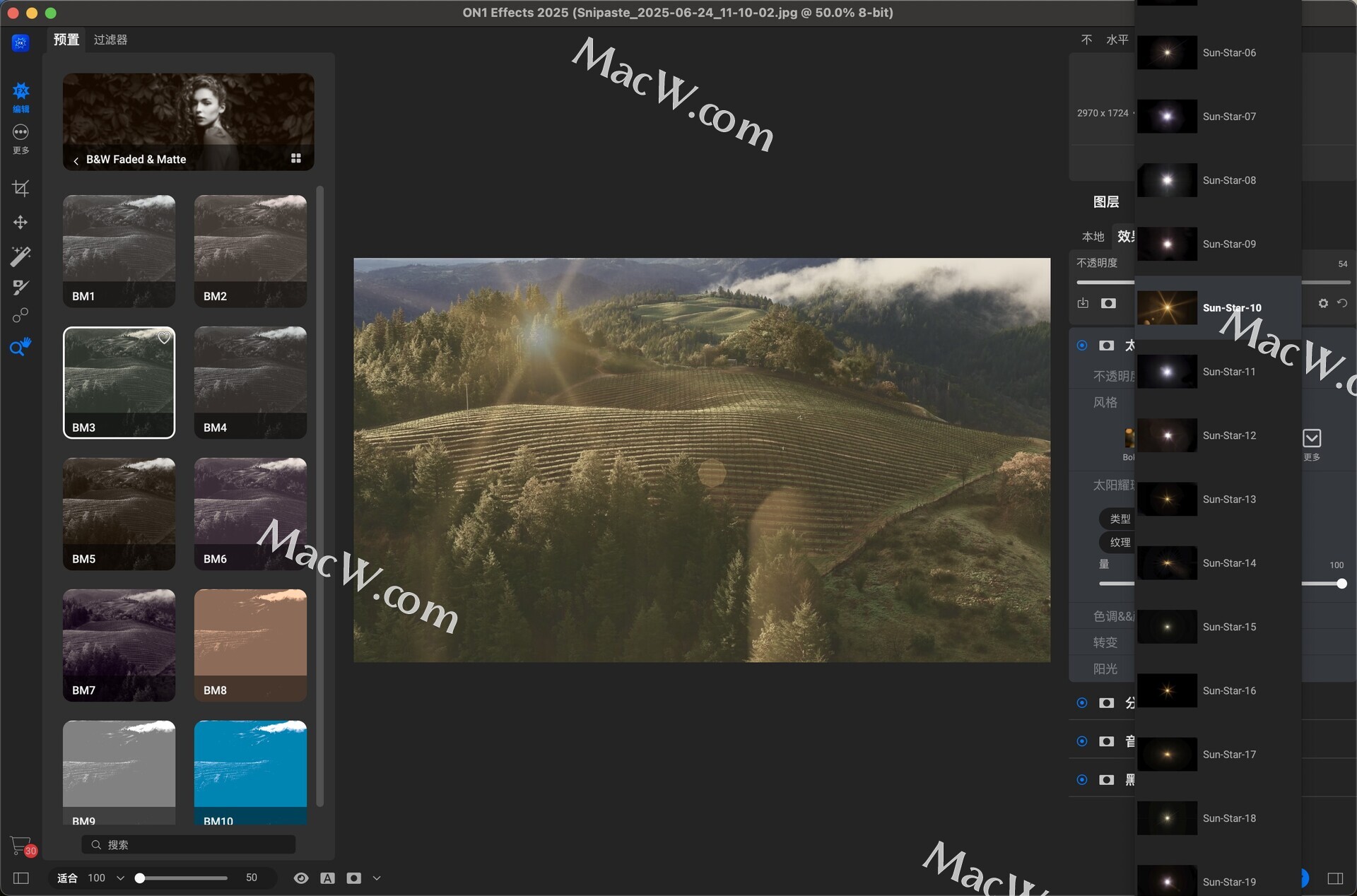
Task: Switch to the 过滤器 tab
Action: (x=110, y=40)
